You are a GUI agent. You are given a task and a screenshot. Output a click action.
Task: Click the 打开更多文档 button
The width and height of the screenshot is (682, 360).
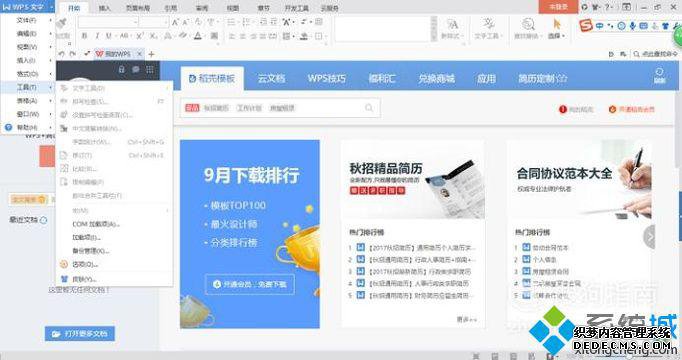pyautogui.click(x=80, y=333)
